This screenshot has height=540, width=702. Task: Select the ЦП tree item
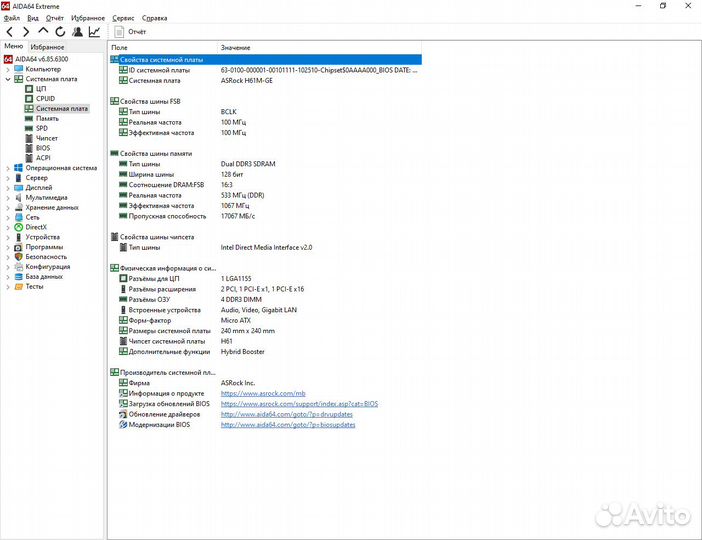point(41,89)
